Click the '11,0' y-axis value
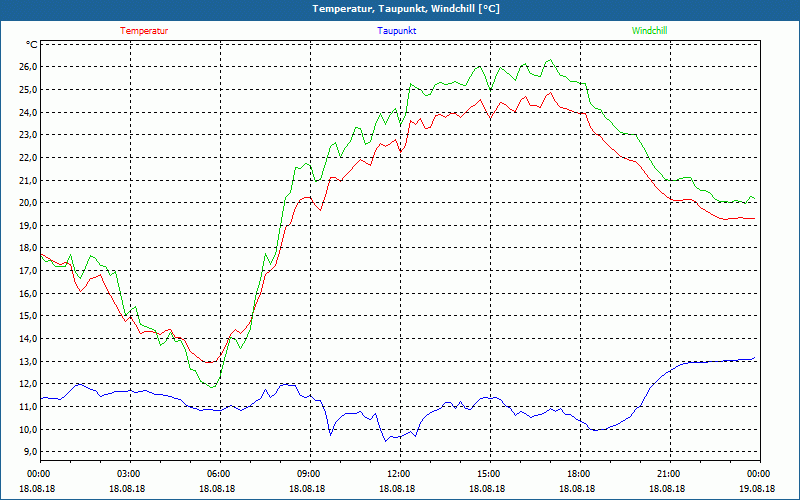The width and height of the screenshot is (800, 500). point(29,407)
